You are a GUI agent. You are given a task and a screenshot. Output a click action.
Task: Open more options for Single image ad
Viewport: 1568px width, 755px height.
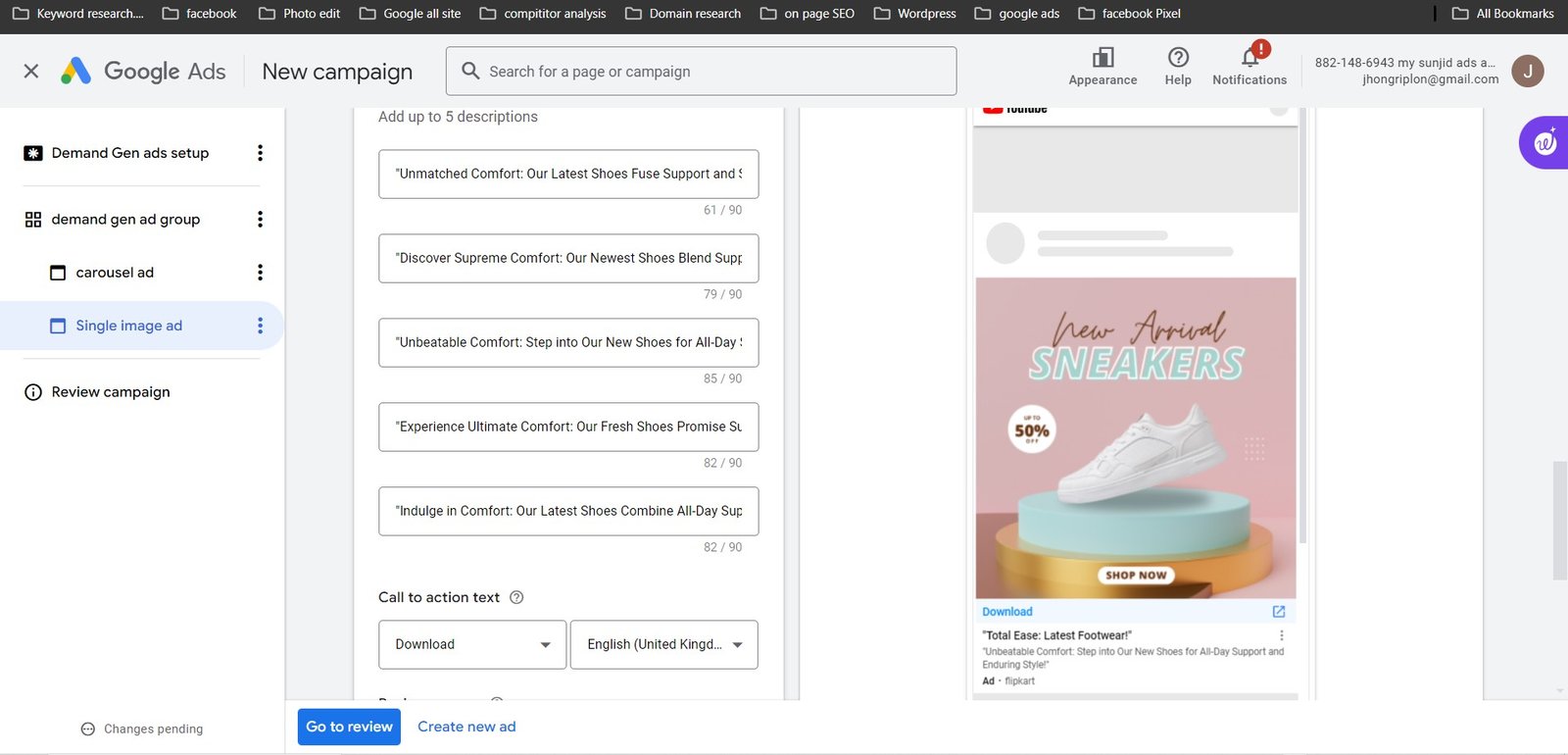[x=260, y=326]
